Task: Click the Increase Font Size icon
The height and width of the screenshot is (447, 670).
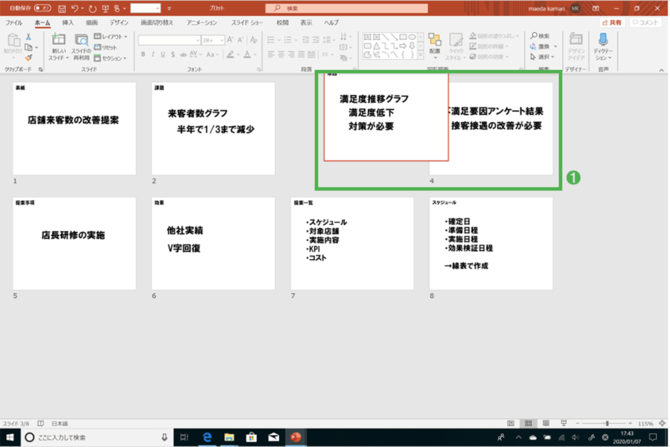Action: click(230, 40)
